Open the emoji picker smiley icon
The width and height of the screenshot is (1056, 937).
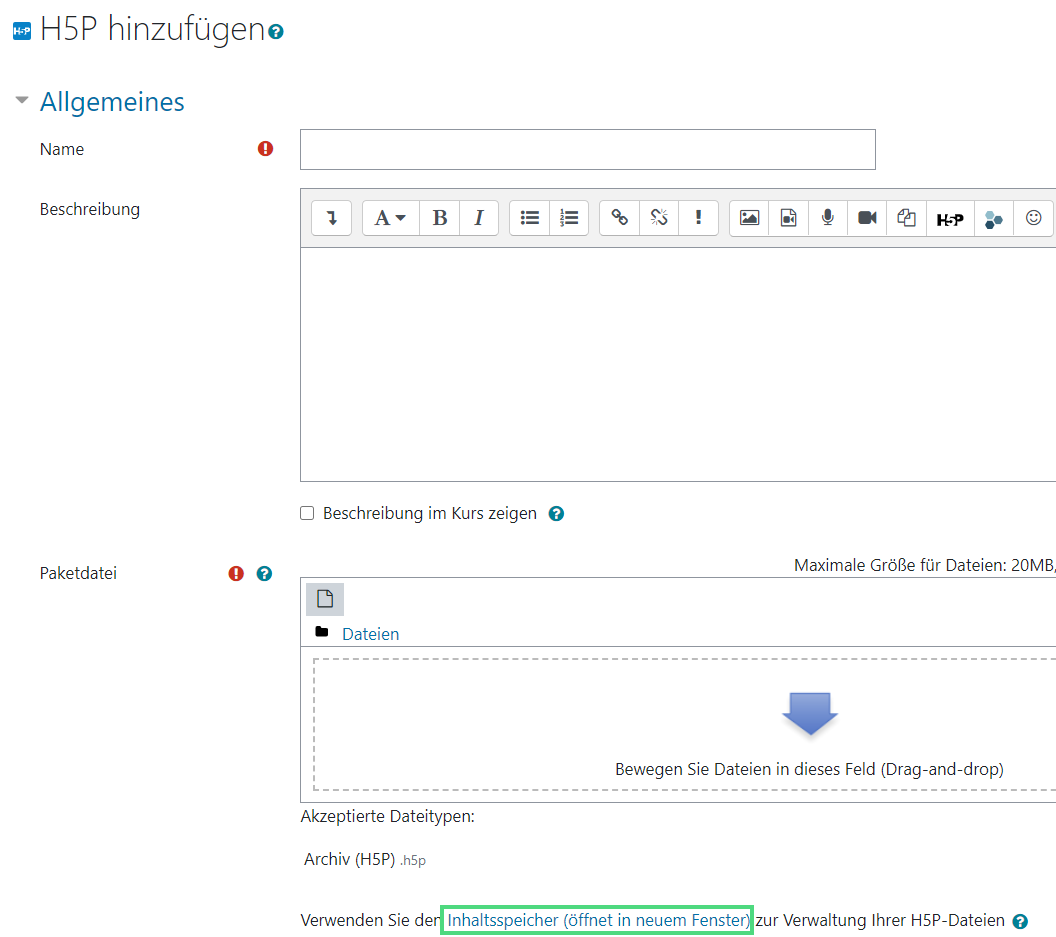1034,218
